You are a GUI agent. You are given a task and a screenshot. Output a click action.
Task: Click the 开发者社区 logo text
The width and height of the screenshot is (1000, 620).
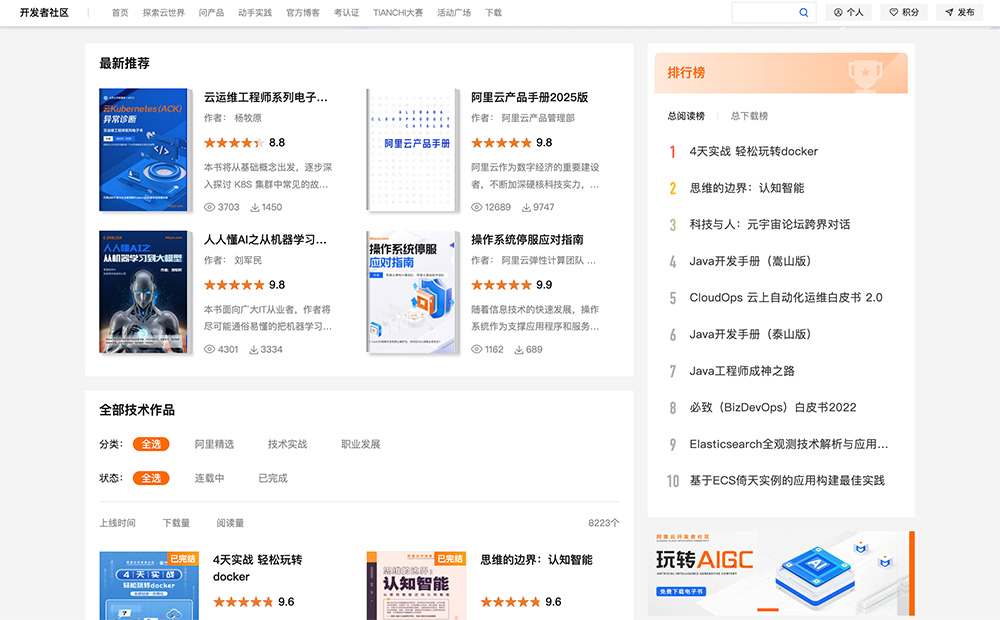tap(44, 13)
